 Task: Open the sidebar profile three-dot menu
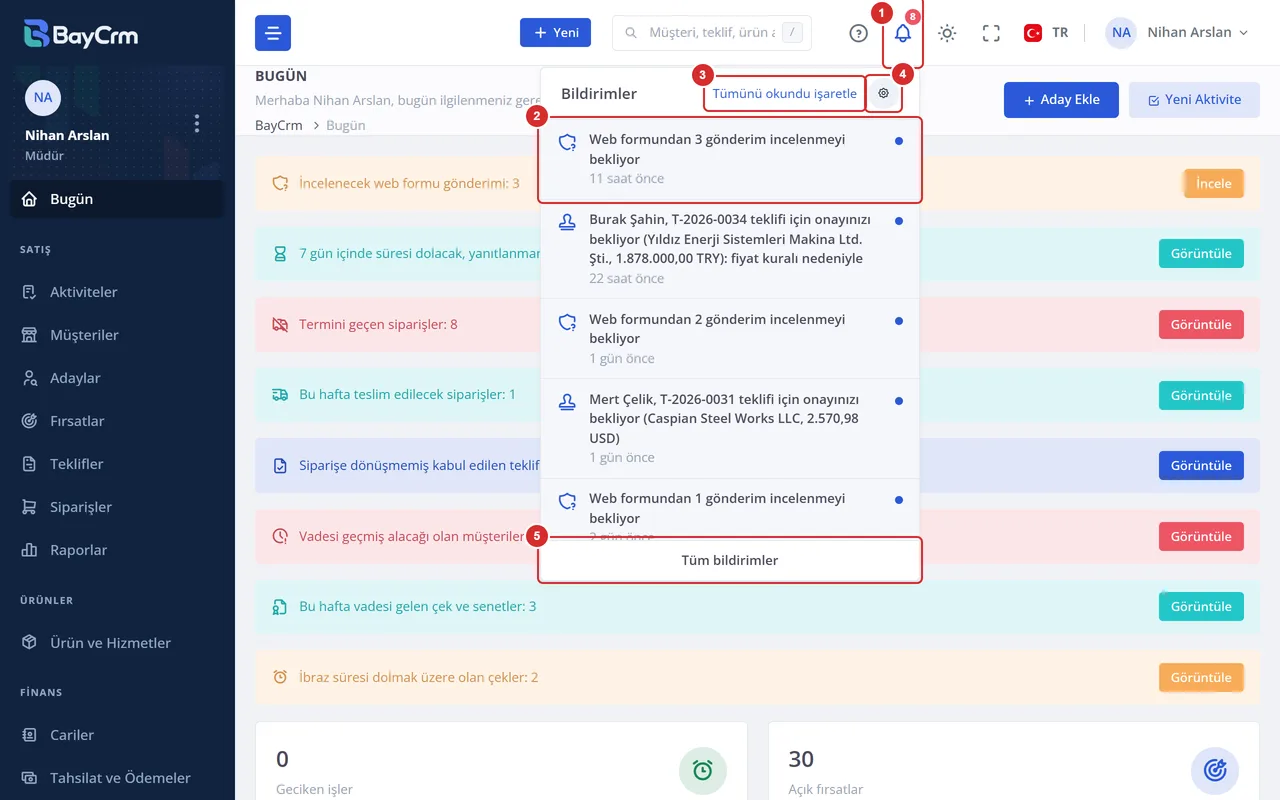197,123
